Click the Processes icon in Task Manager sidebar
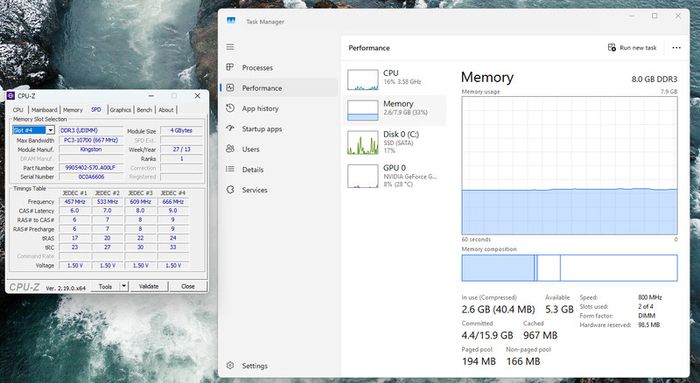 [x=230, y=67]
